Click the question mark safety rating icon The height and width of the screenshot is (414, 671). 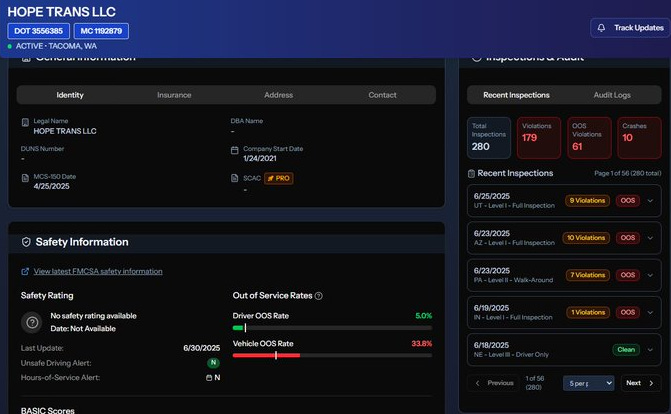[32, 322]
